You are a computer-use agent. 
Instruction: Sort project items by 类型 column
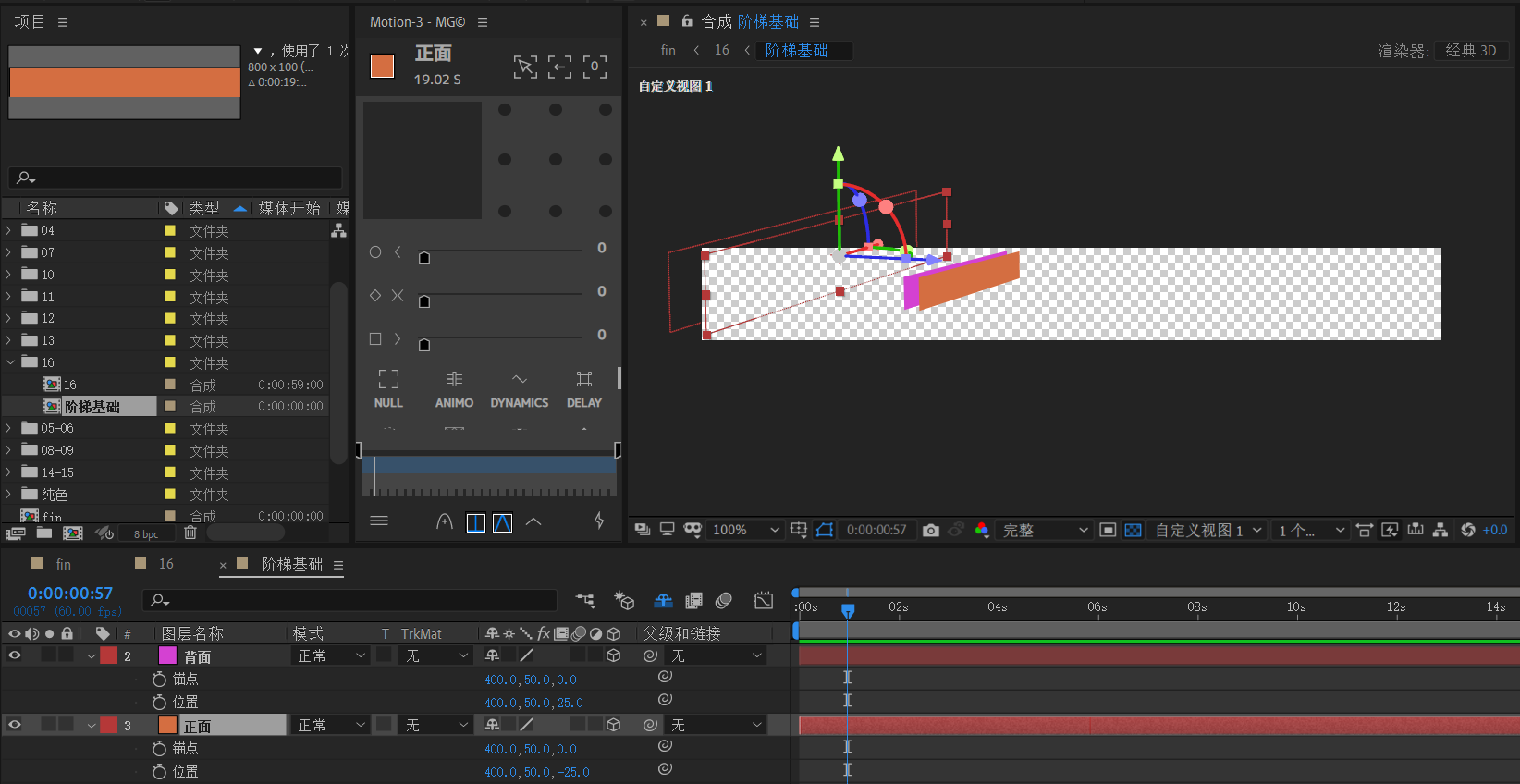point(204,208)
